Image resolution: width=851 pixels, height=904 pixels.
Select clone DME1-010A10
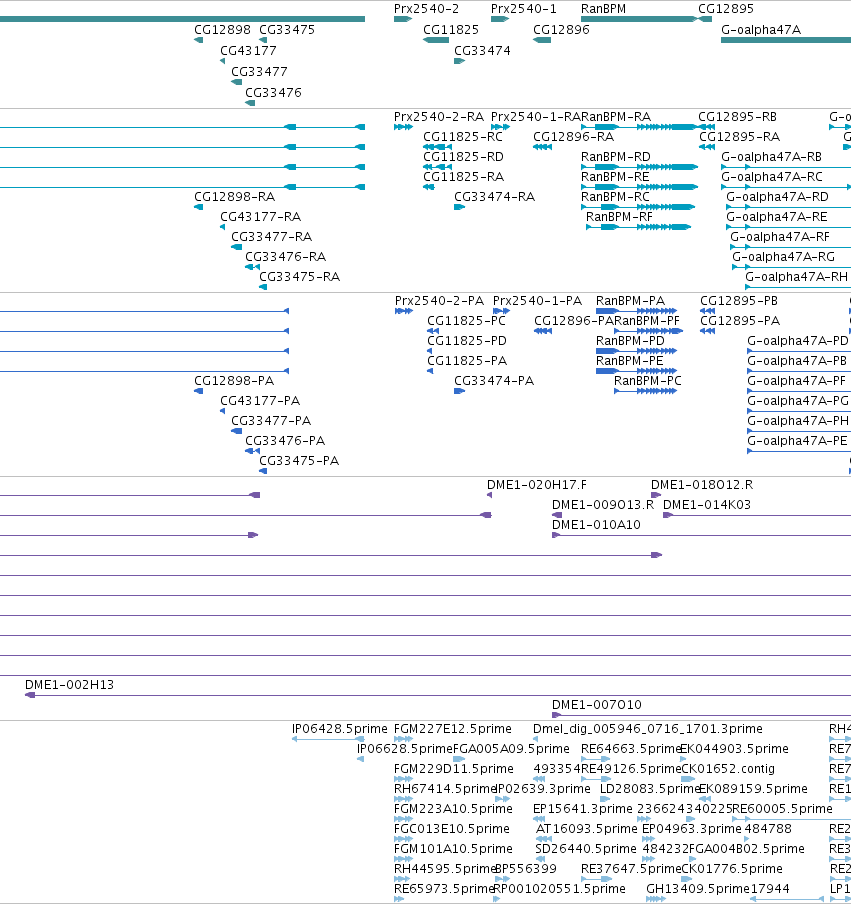pos(596,525)
